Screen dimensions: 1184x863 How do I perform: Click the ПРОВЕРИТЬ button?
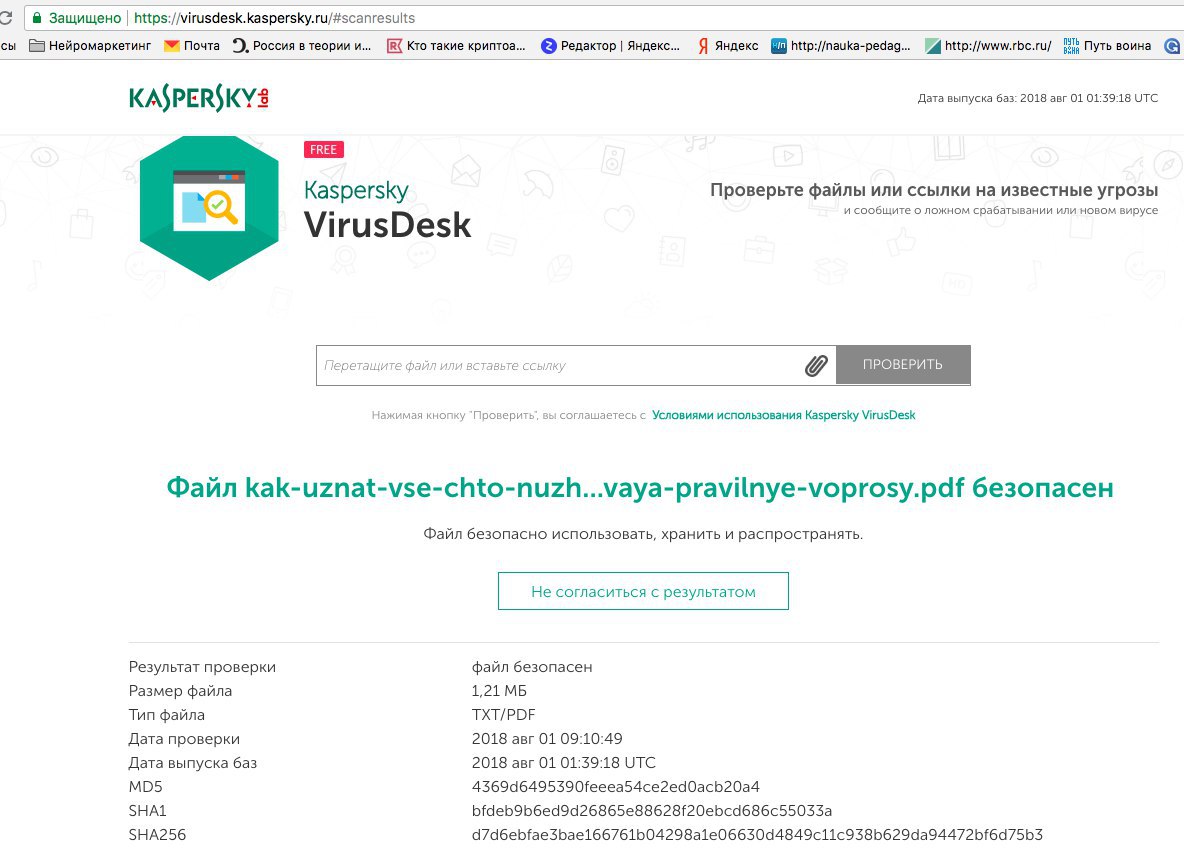(x=903, y=365)
